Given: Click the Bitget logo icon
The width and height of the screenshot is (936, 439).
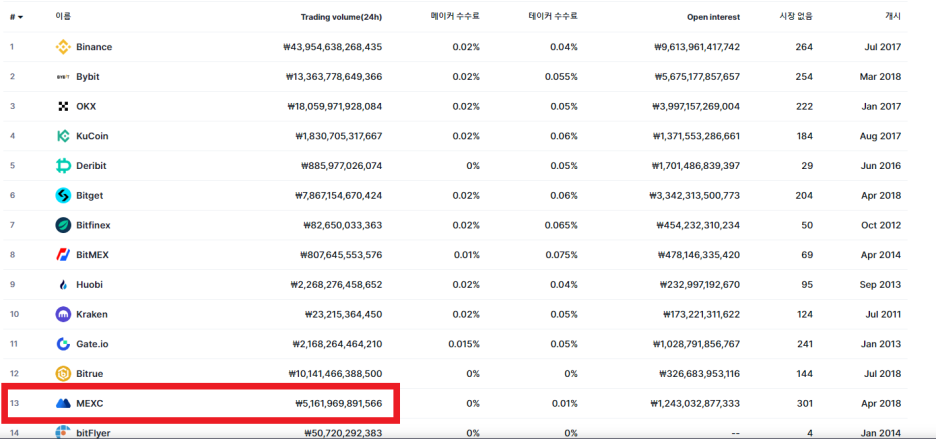Looking at the screenshot, I should (63, 195).
